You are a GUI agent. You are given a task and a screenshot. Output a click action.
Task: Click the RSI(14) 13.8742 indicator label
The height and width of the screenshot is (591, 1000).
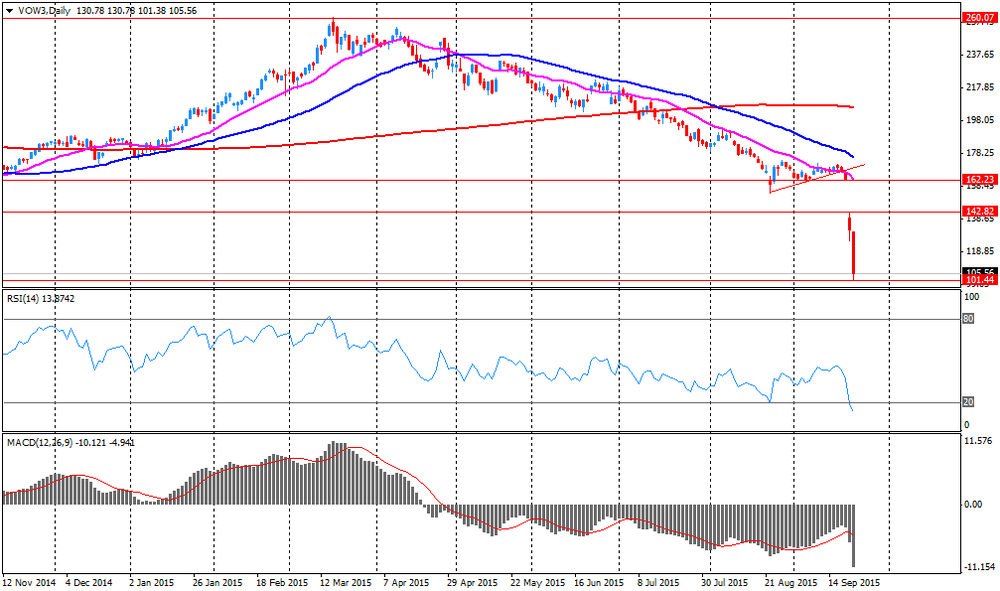[41, 298]
